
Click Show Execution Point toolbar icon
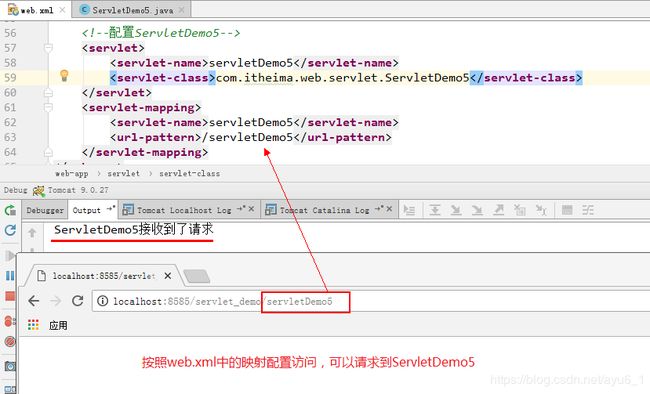click(x=409, y=210)
